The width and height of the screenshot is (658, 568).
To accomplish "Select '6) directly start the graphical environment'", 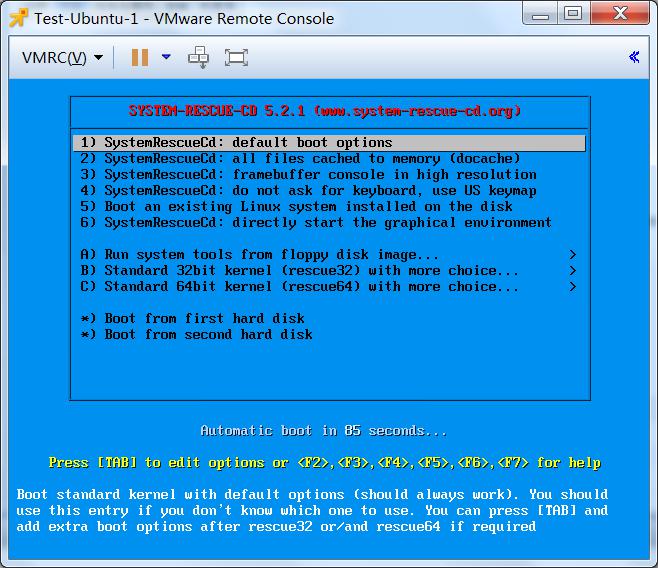I will coord(329,222).
